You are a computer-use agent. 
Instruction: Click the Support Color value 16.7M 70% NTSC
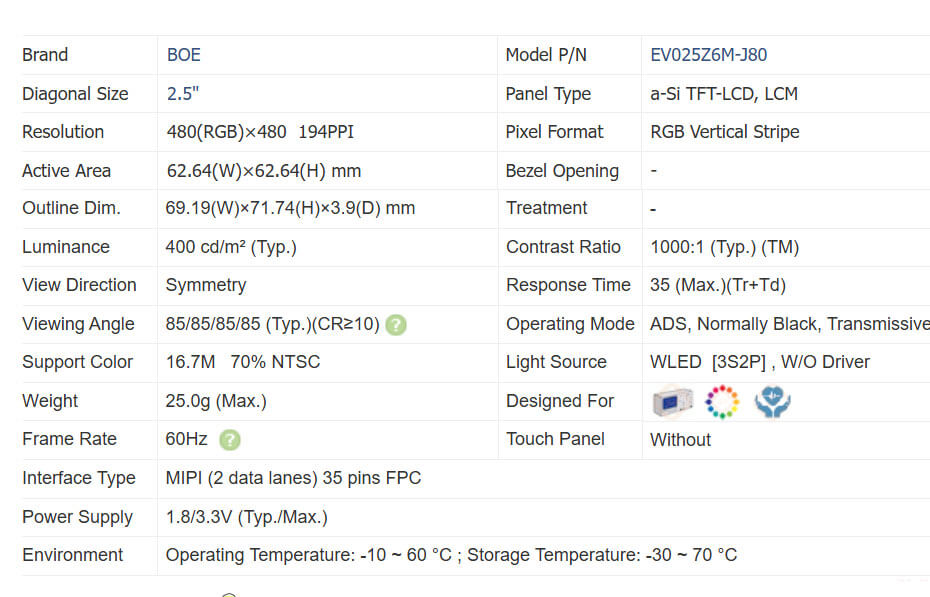(243, 362)
